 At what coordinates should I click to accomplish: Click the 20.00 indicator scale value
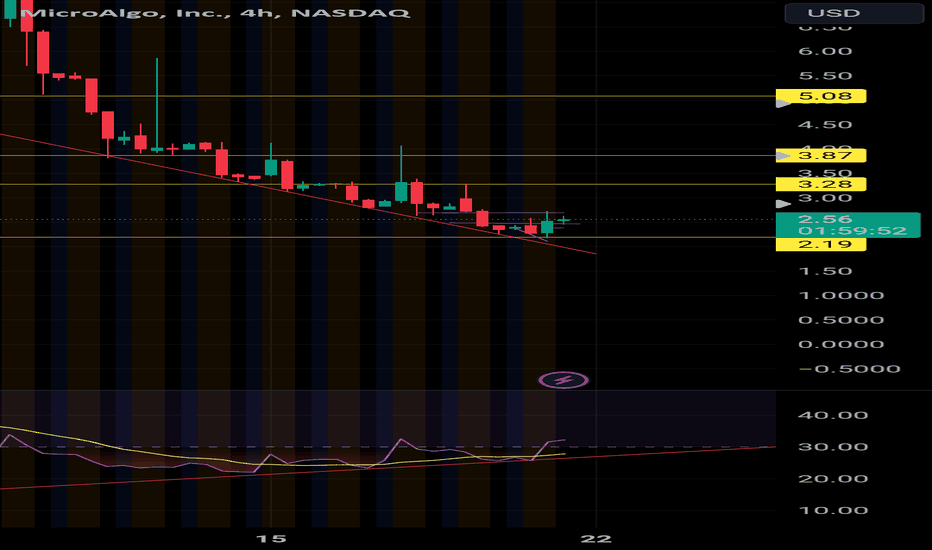tap(833, 479)
